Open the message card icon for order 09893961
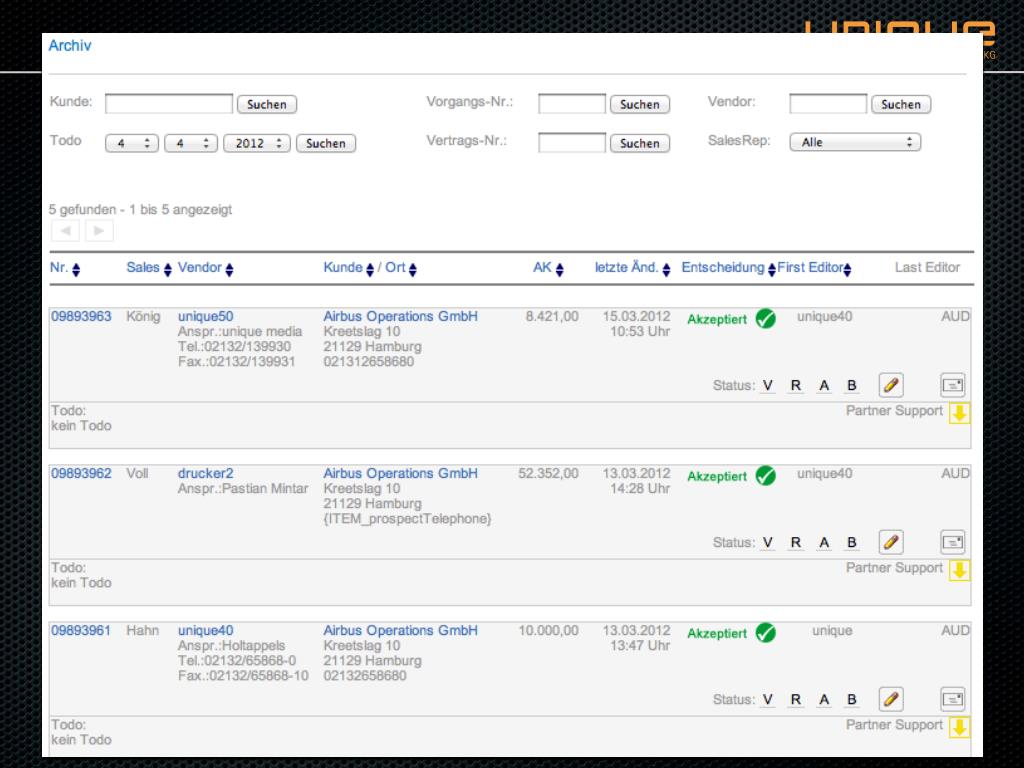The height and width of the screenshot is (768, 1024). coord(953,699)
